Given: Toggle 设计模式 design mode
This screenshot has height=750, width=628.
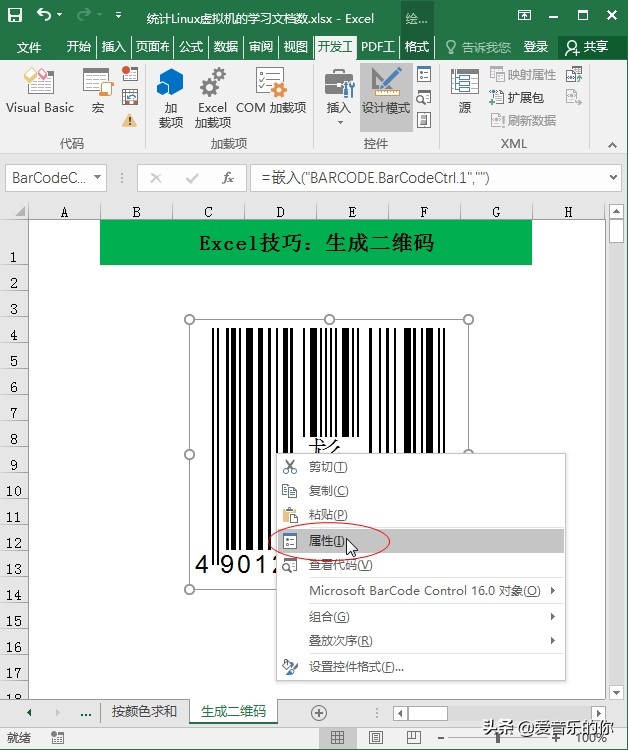Looking at the screenshot, I should click(386, 97).
